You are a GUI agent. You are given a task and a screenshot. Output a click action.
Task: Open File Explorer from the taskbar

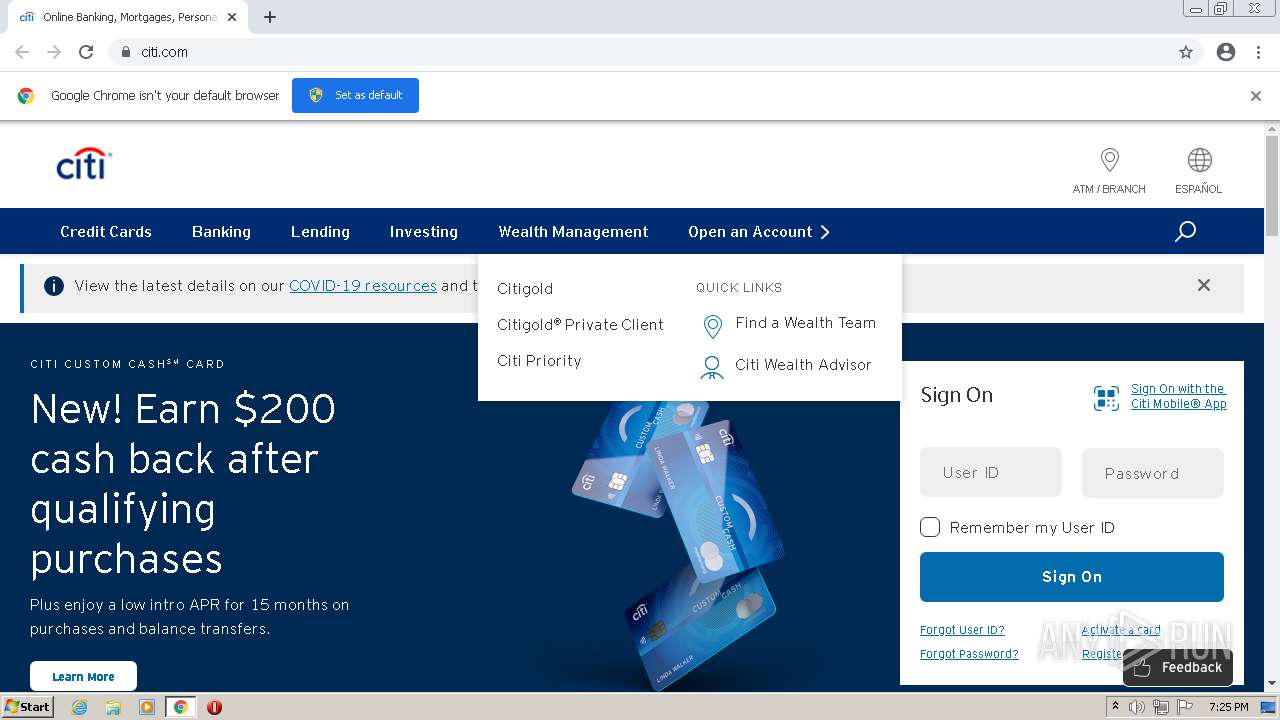113,707
